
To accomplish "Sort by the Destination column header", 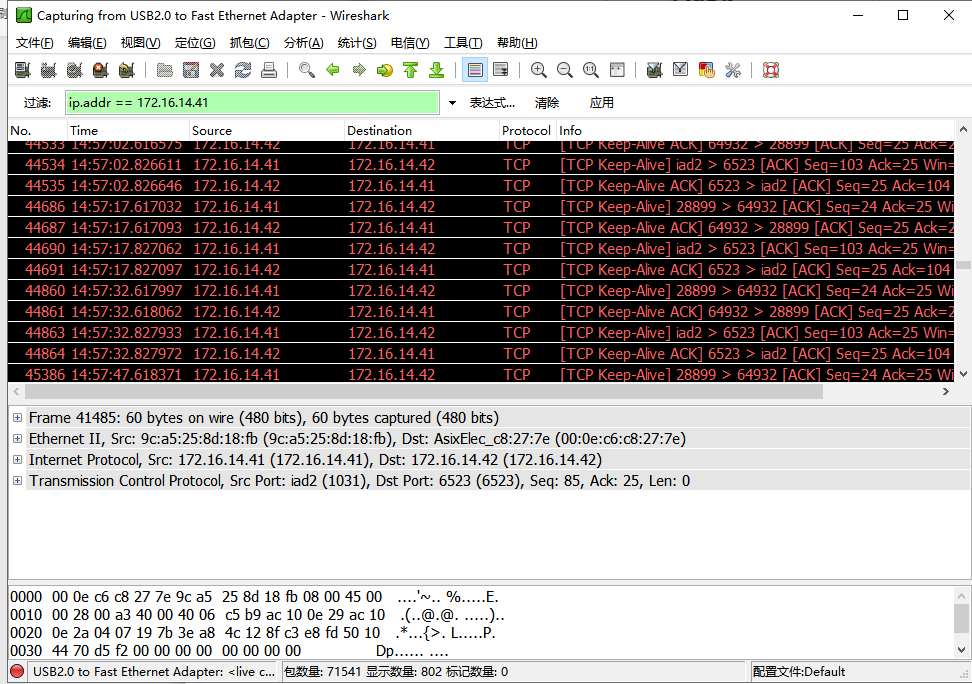I will 422,130.
